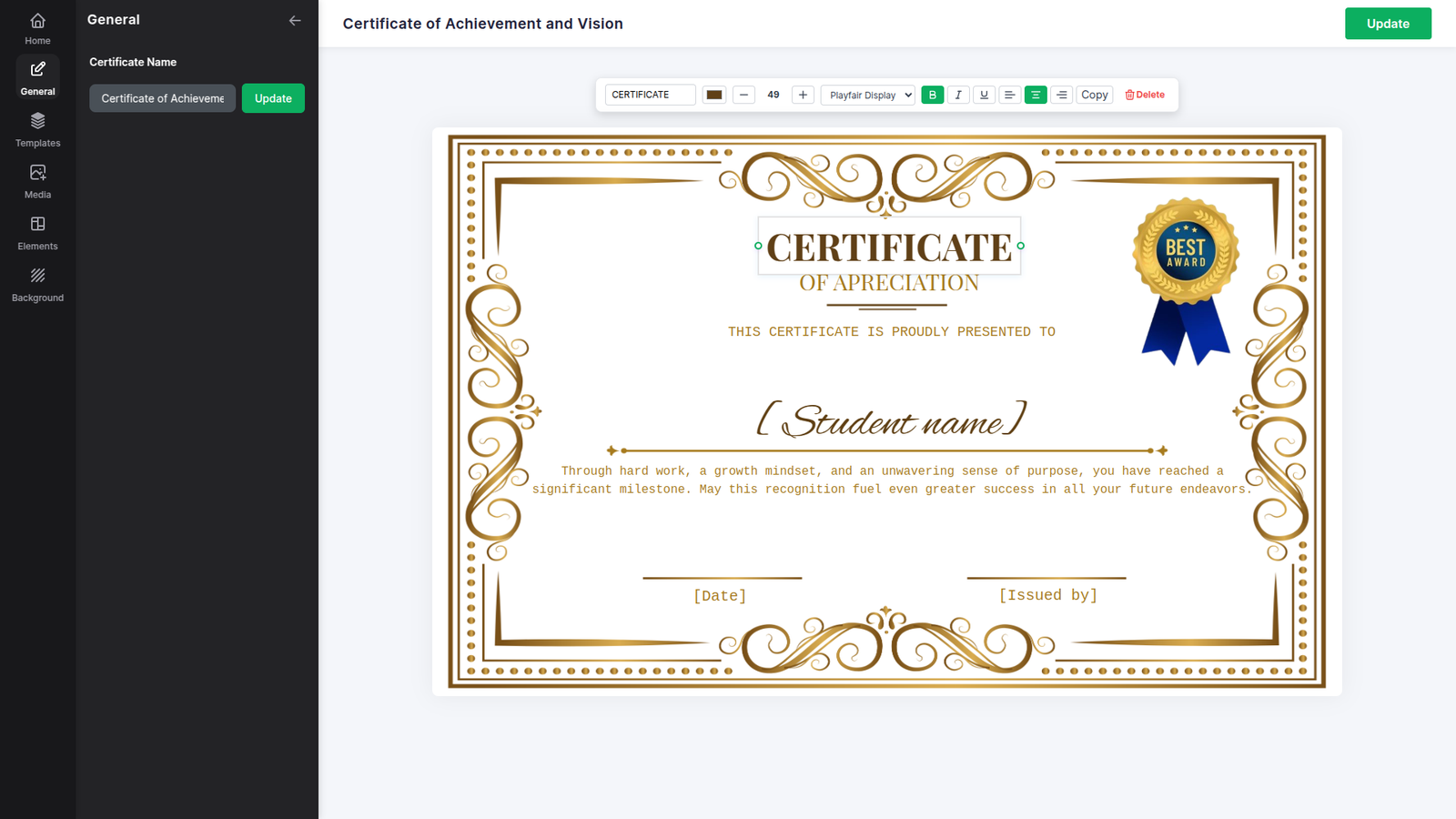
Task: Open the brown text color swatch
Action: [714, 95]
